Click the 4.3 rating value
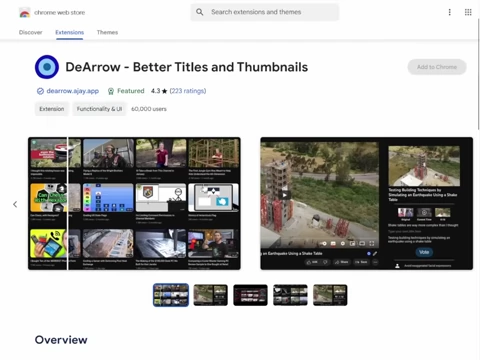The height and width of the screenshot is (360, 480). 155,91
